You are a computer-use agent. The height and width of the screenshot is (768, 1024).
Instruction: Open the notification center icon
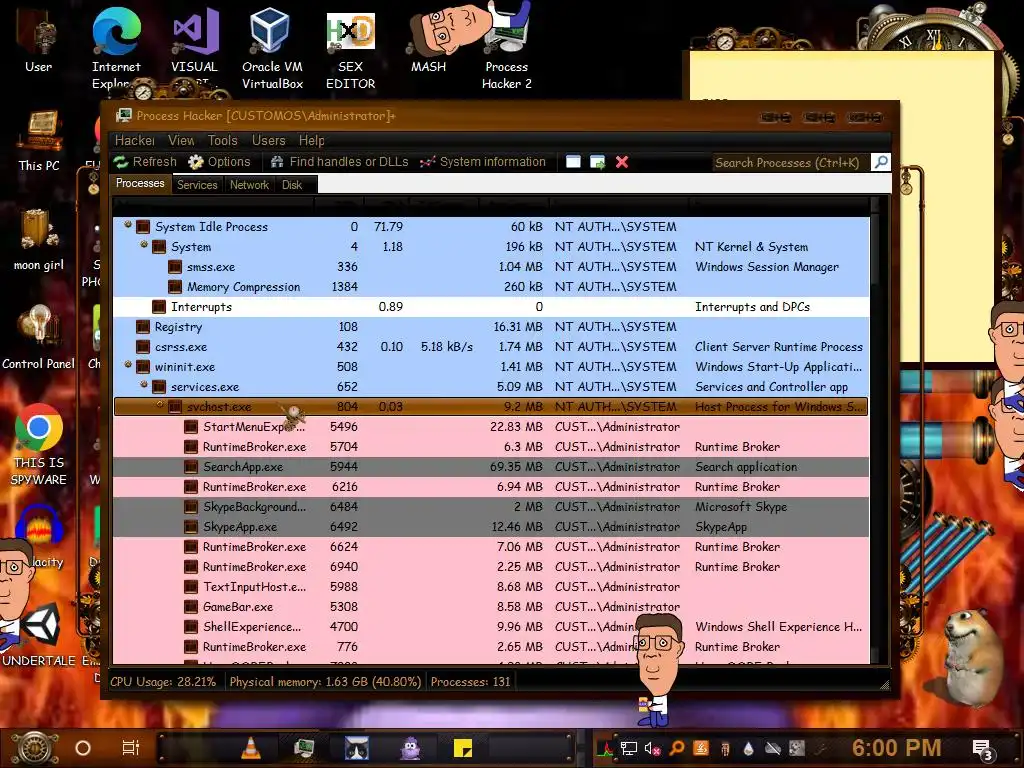click(x=984, y=749)
